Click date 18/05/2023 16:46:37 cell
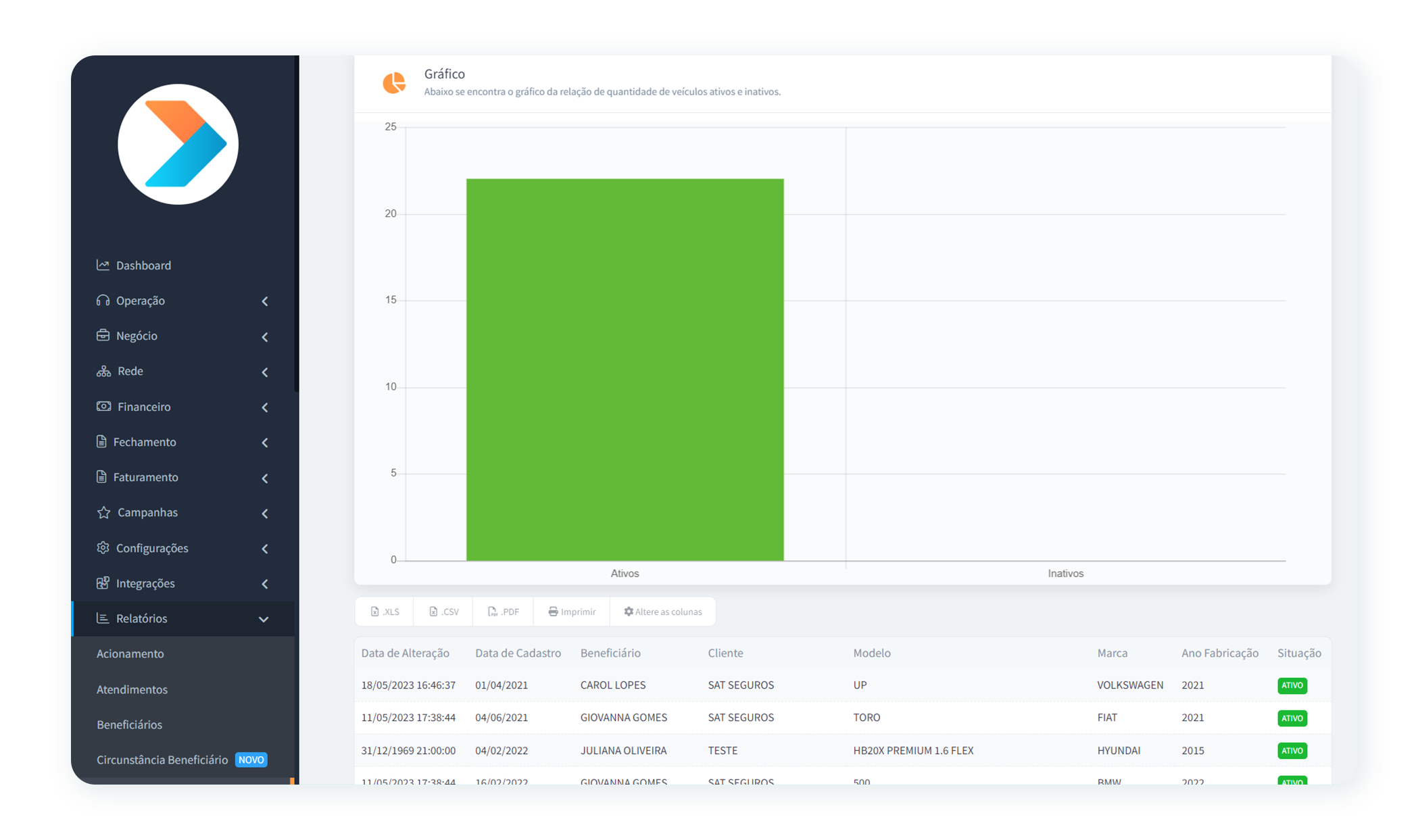The height and width of the screenshot is (840, 1416). click(x=408, y=685)
